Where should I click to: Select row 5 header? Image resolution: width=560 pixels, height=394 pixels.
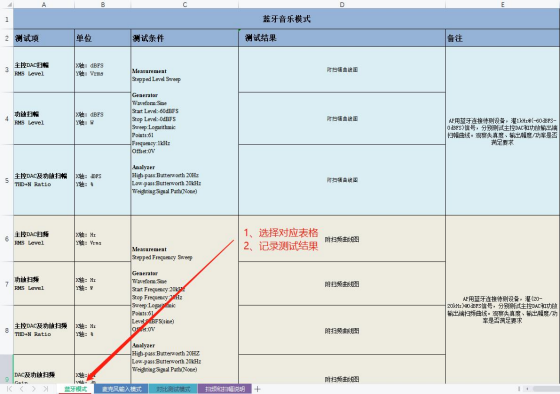click(7, 180)
